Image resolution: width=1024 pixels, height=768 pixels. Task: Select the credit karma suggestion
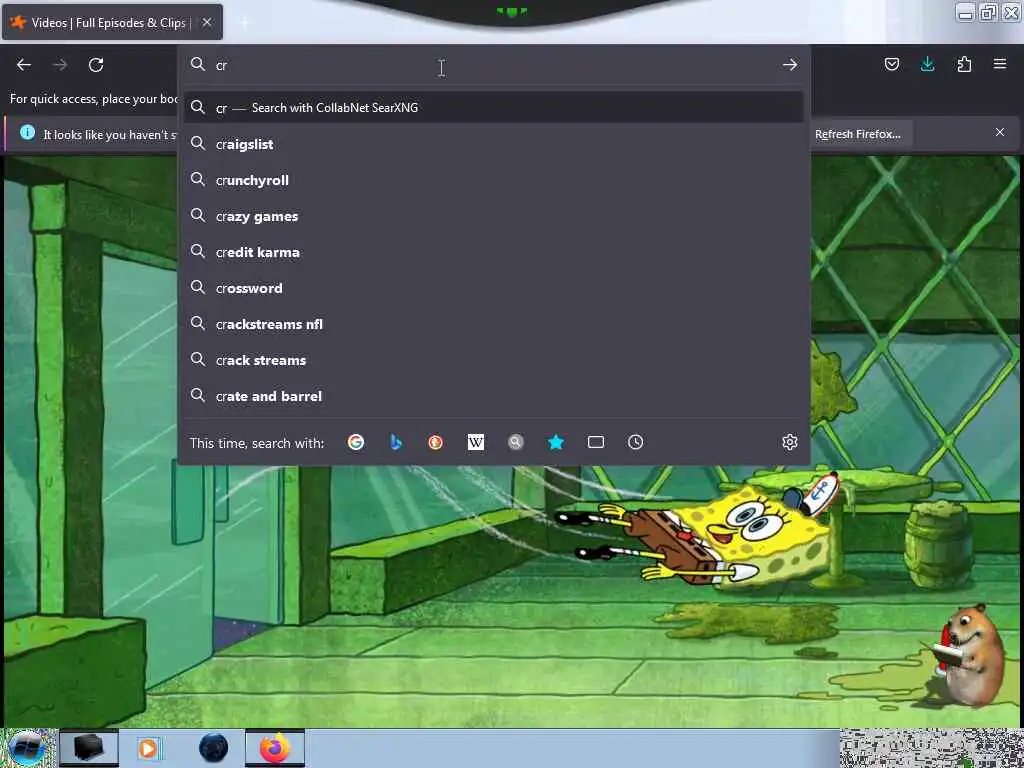click(494, 252)
